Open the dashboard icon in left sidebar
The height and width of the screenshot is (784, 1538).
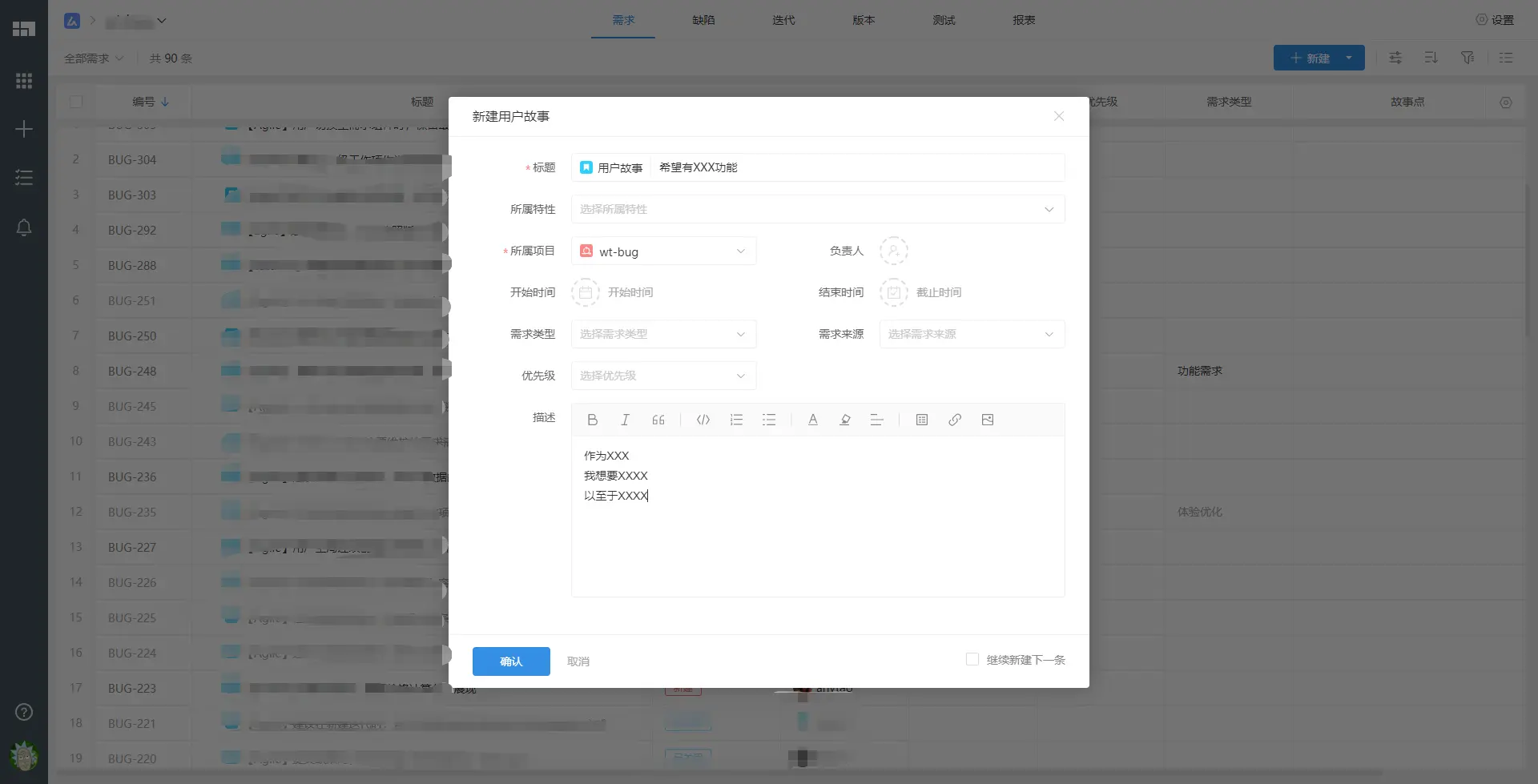24,29
